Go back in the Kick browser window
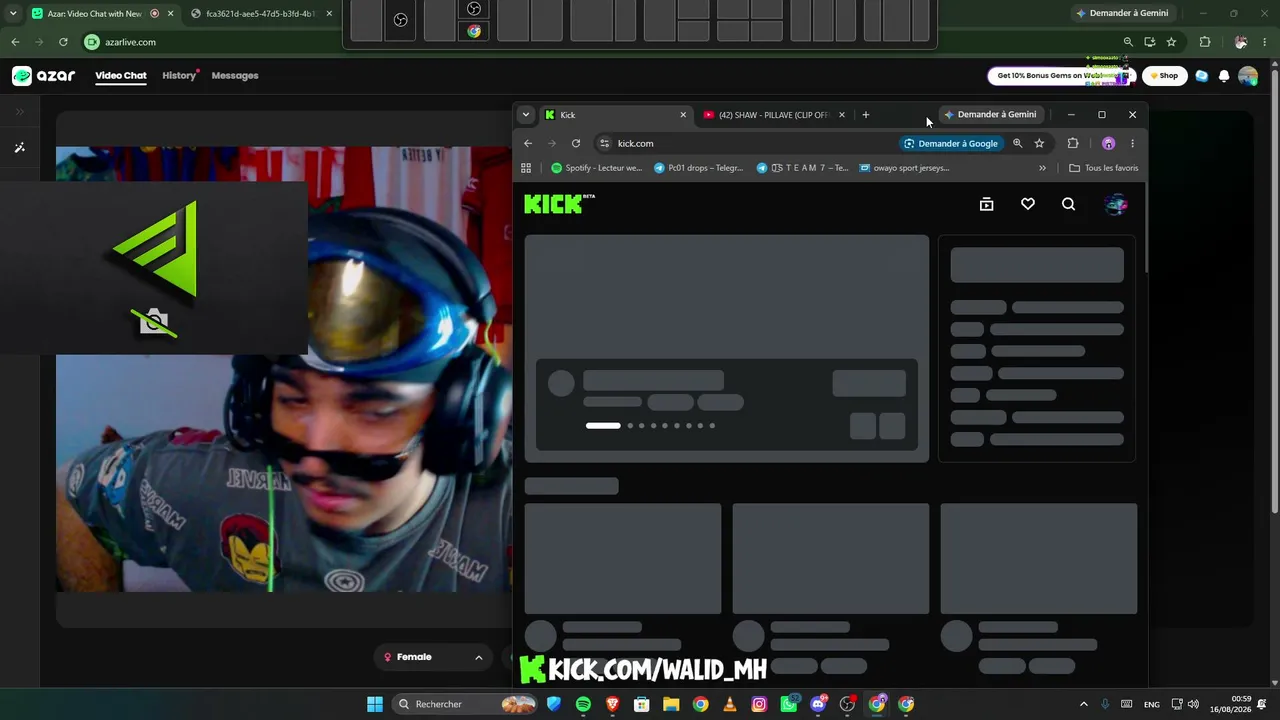Screen dimensions: 1280x720 (x=528, y=143)
